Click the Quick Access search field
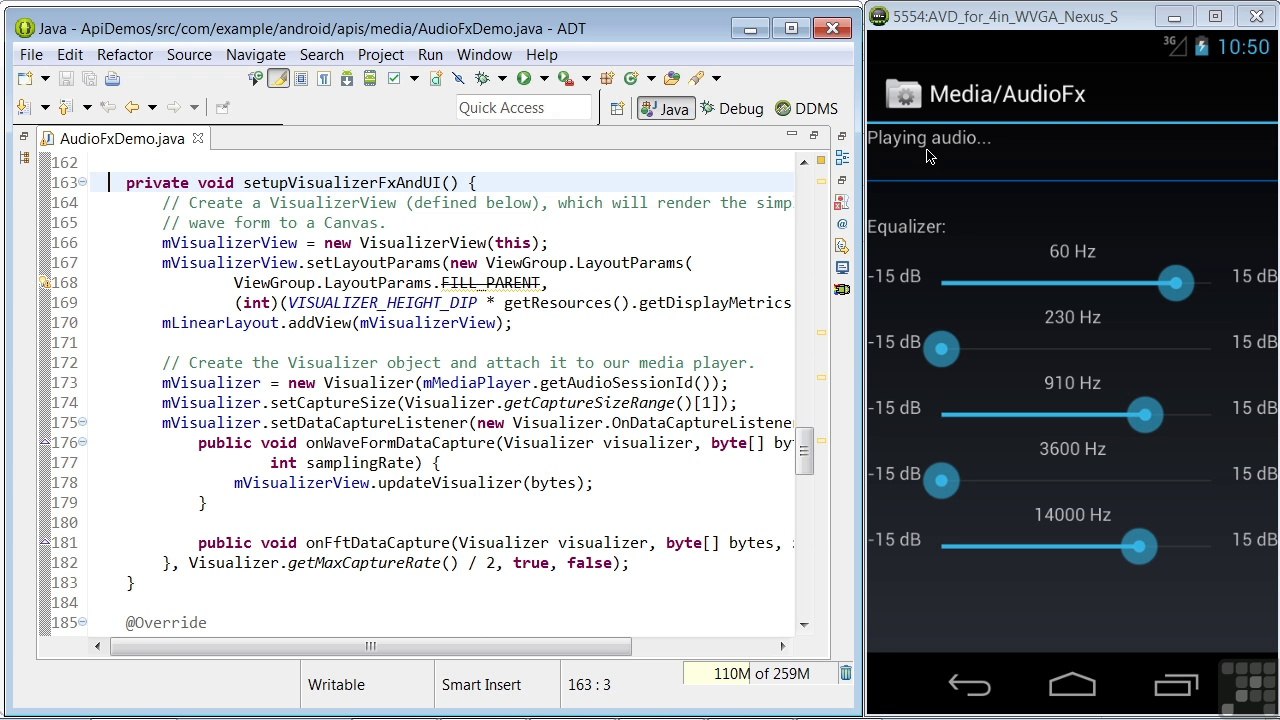This screenshot has height=720, width=1280. [x=524, y=108]
